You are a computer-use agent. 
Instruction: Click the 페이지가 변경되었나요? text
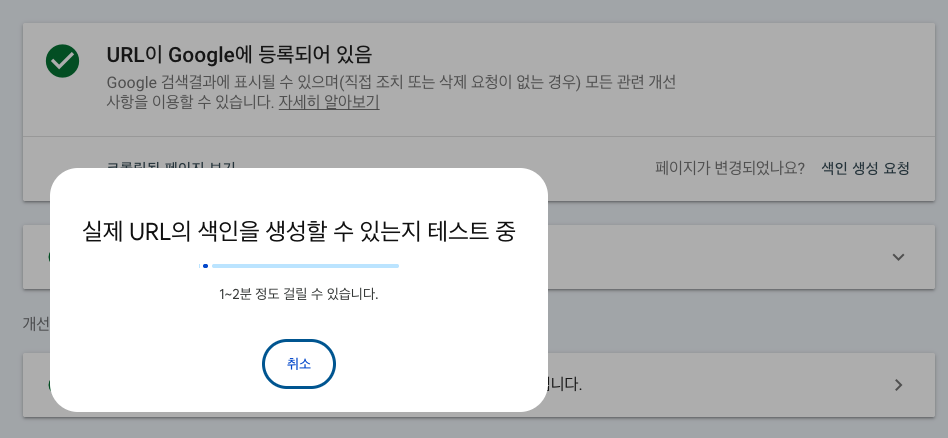730,168
